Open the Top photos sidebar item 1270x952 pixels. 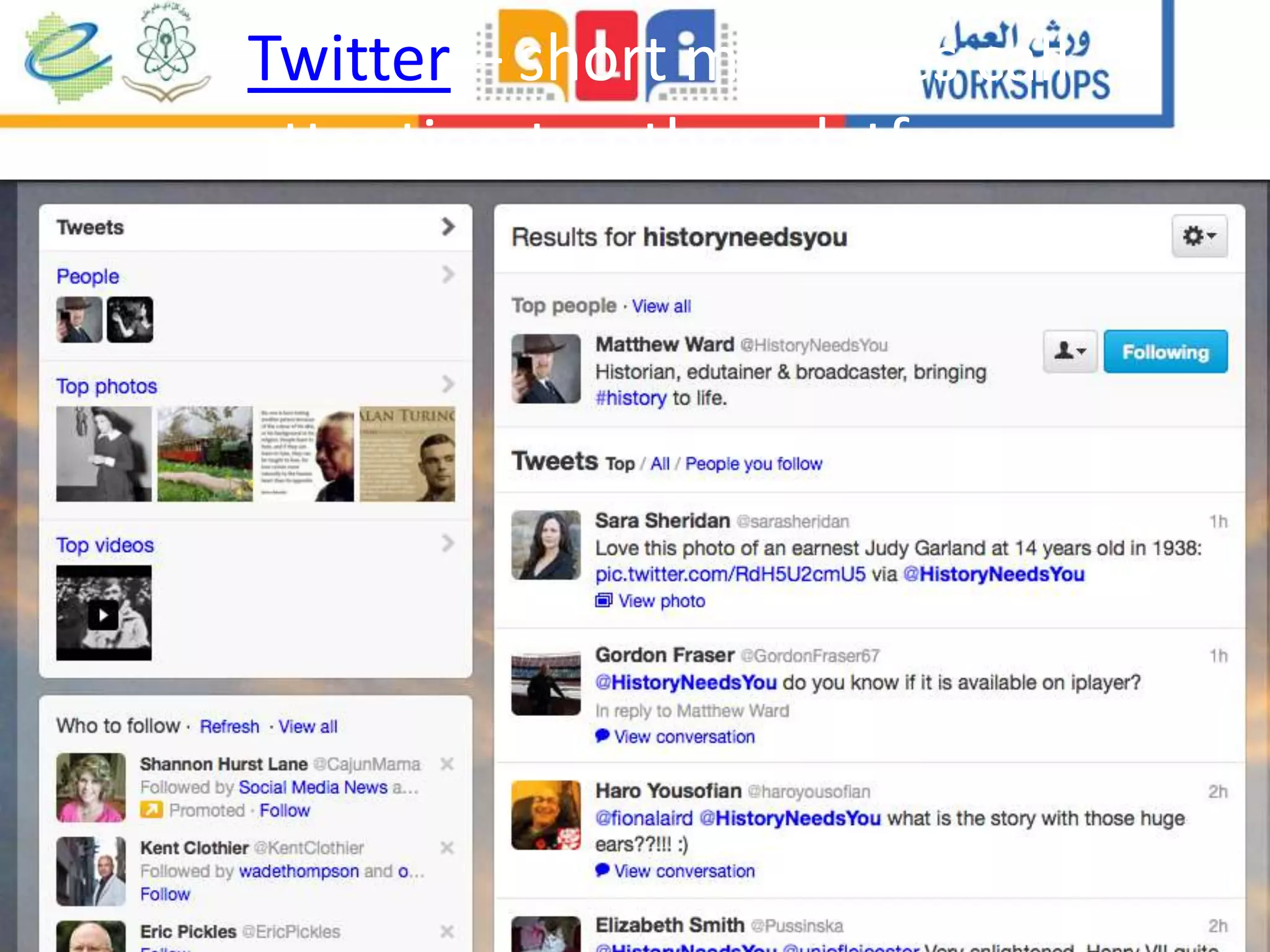pos(107,386)
